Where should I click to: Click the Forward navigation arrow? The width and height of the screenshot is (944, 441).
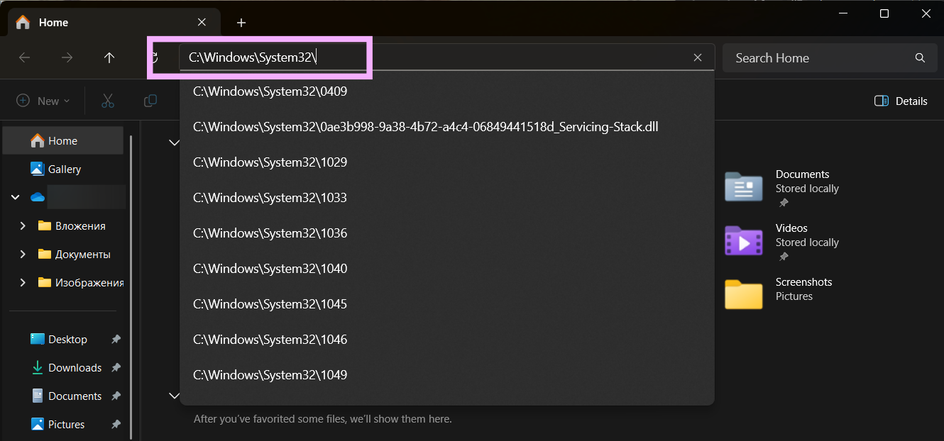pos(67,58)
